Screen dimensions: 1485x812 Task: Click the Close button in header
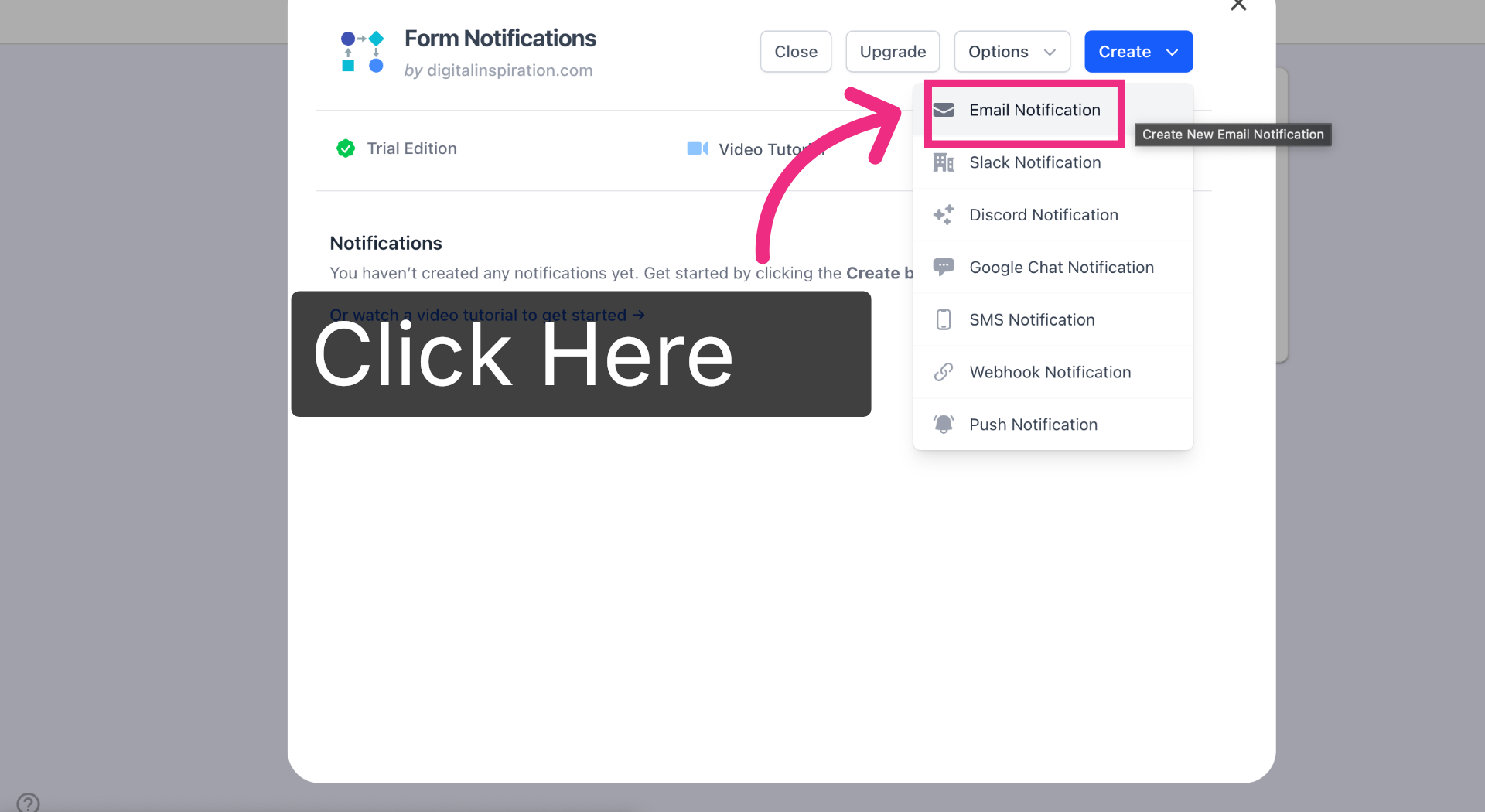click(796, 52)
